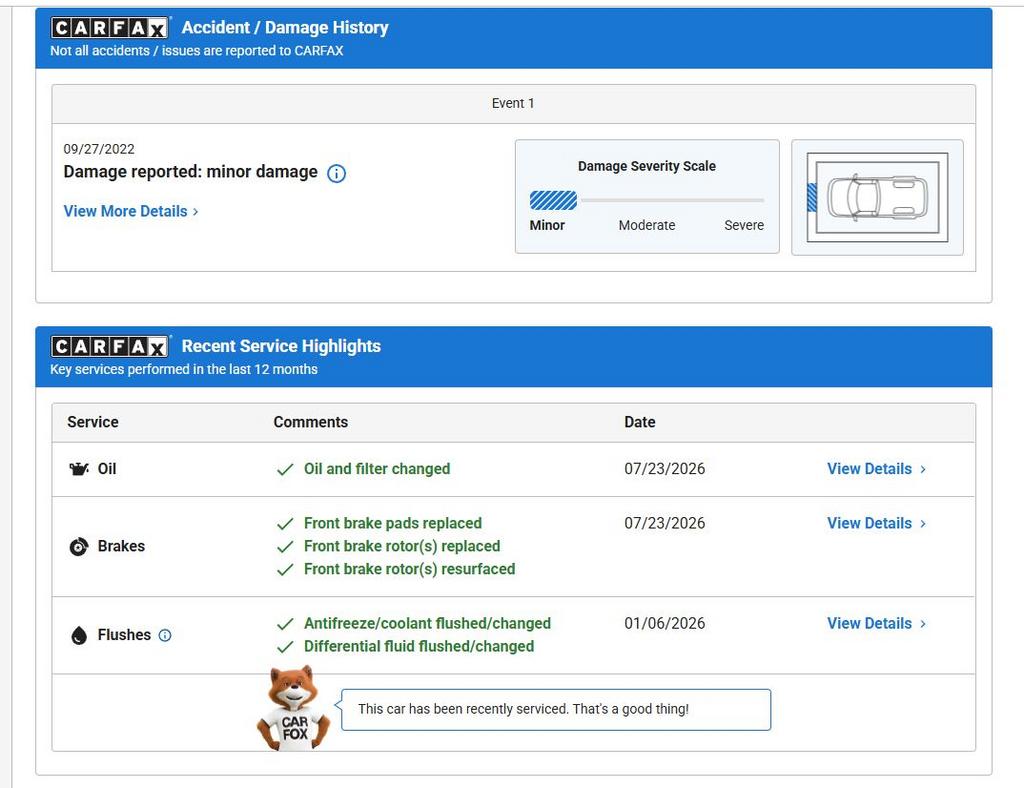
Task: Click the car damage location diagram
Action: 877,197
